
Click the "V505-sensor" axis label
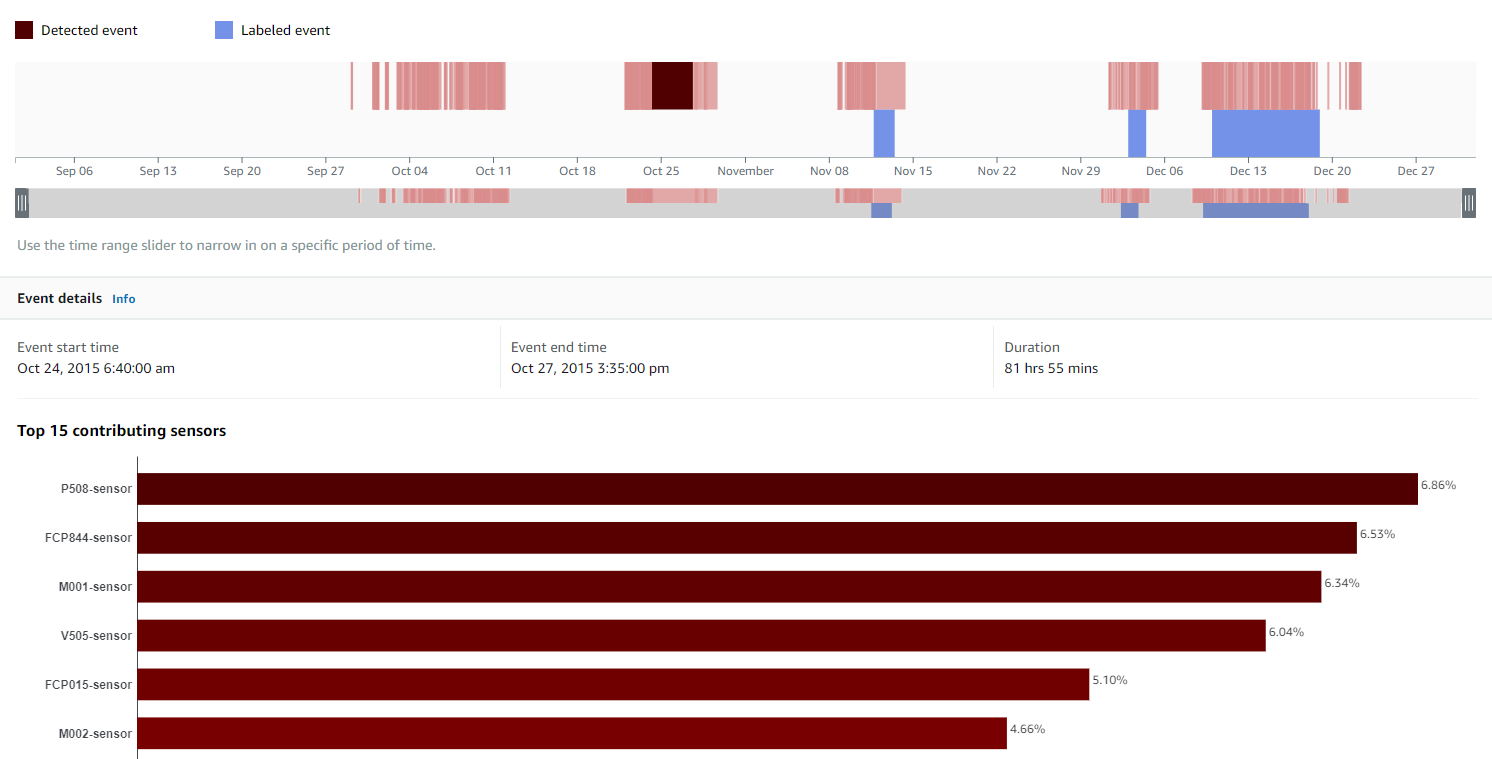coord(96,636)
